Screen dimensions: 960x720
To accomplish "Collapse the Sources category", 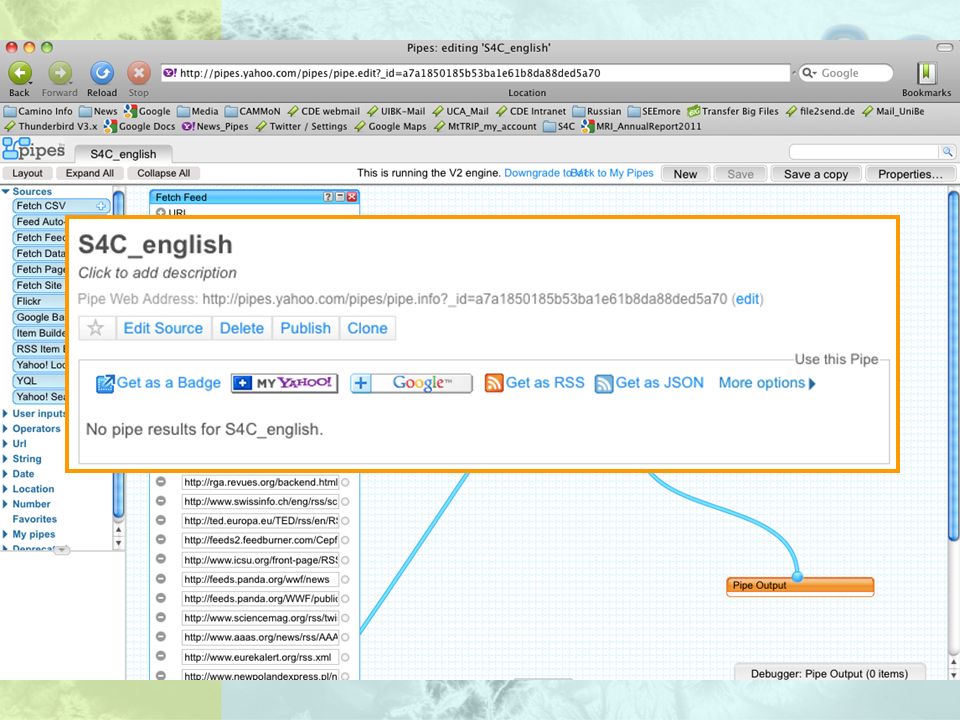I will click(x=6, y=192).
